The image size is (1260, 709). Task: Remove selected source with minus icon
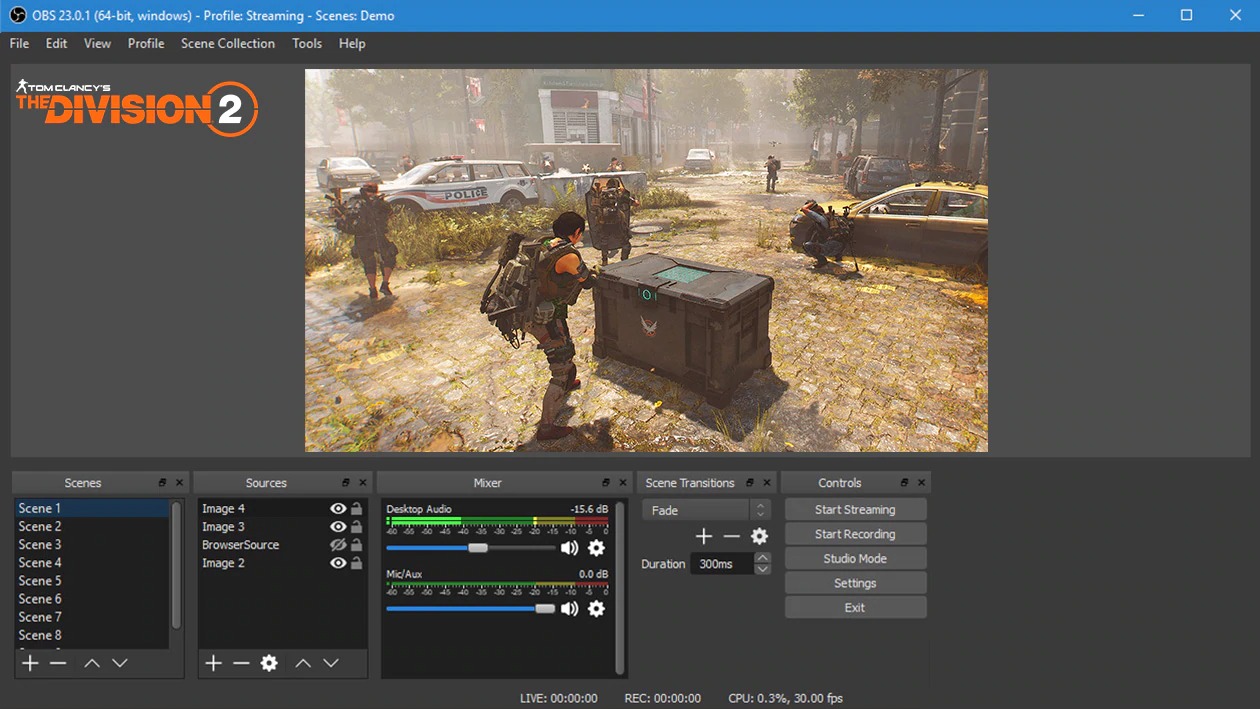[241, 663]
